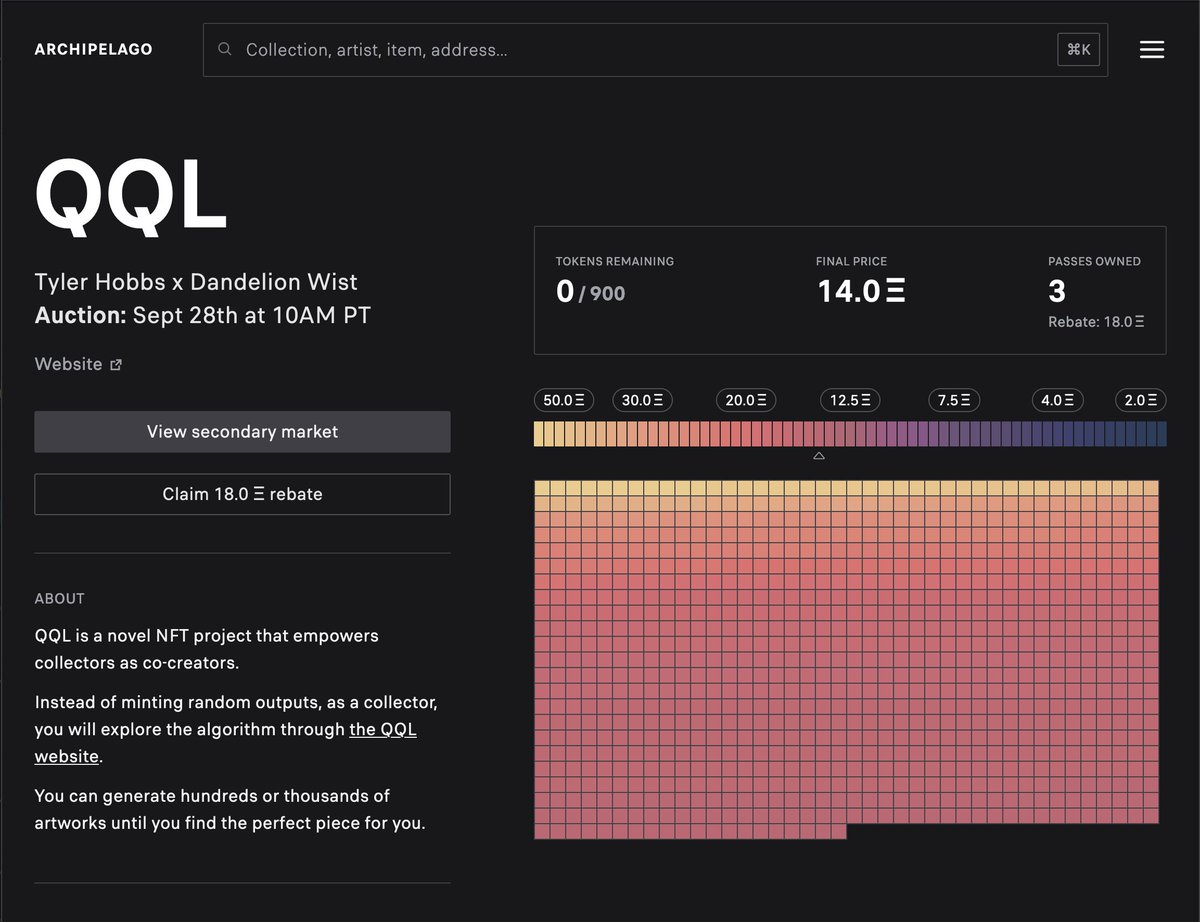Select the 20.0 Ξ price label

tap(746, 400)
